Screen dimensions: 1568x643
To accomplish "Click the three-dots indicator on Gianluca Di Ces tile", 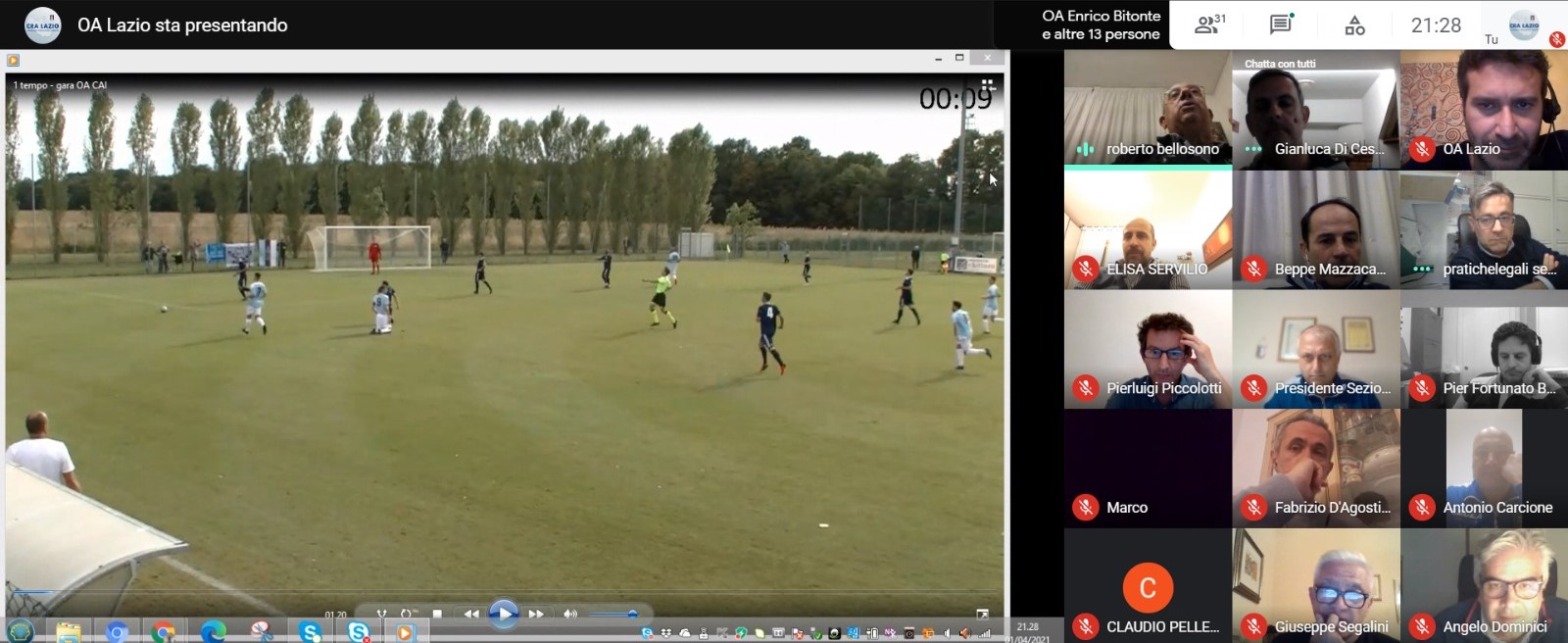I will pyautogui.click(x=1253, y=149).
